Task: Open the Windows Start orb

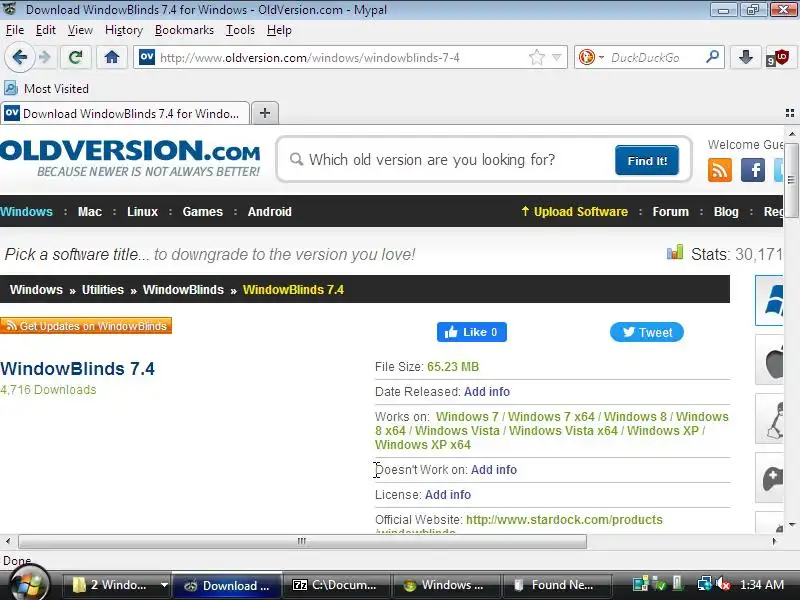Action: [28, 584]
